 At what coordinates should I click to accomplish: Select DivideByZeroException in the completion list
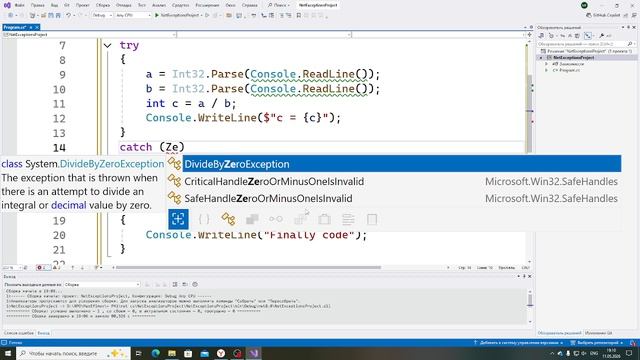pyautogui.click(x=402, y=164)
